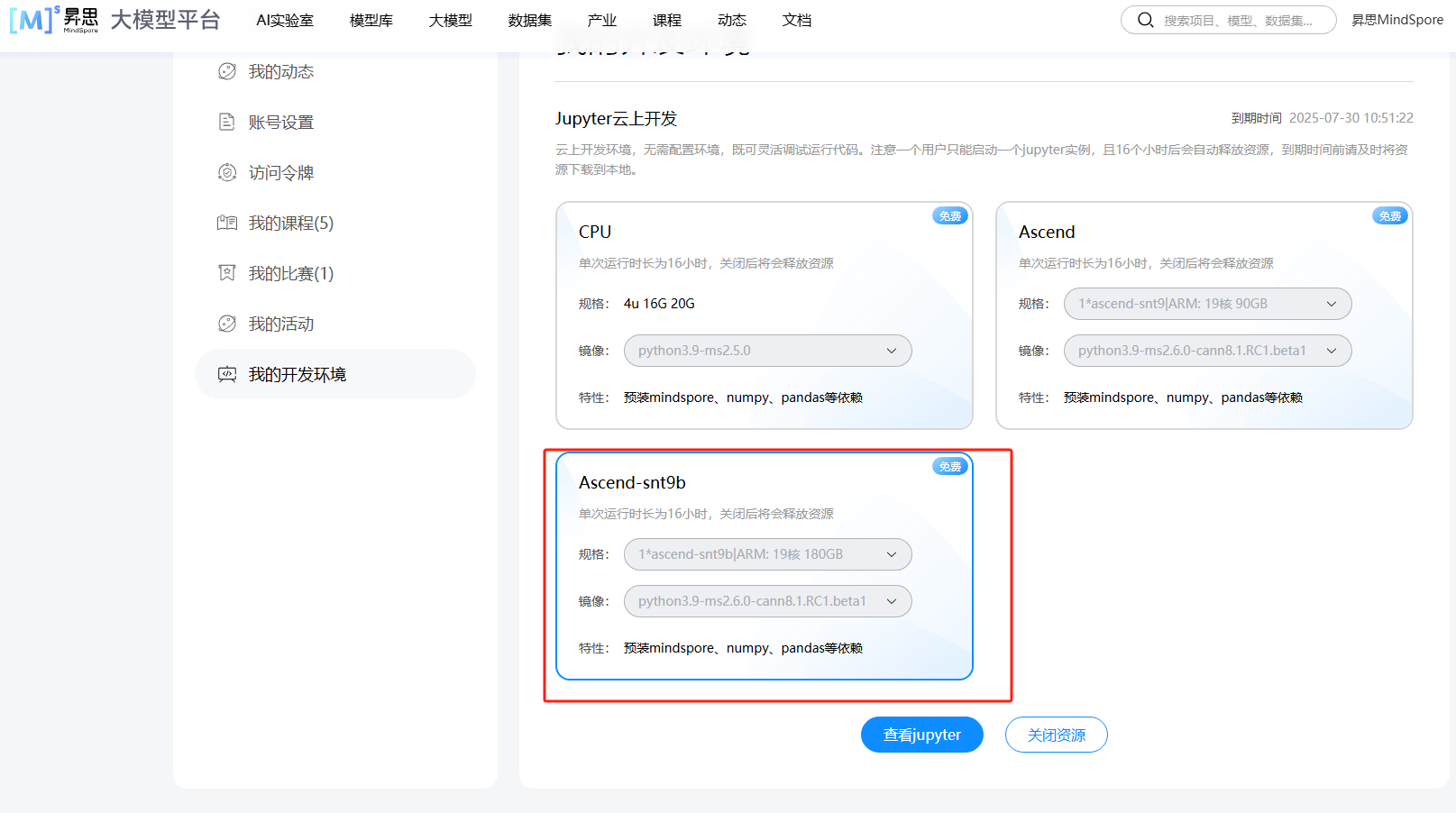Open the Ascend-snt9b 镜像 dropdown
The image size is (1456, 813).
[767, 601]
